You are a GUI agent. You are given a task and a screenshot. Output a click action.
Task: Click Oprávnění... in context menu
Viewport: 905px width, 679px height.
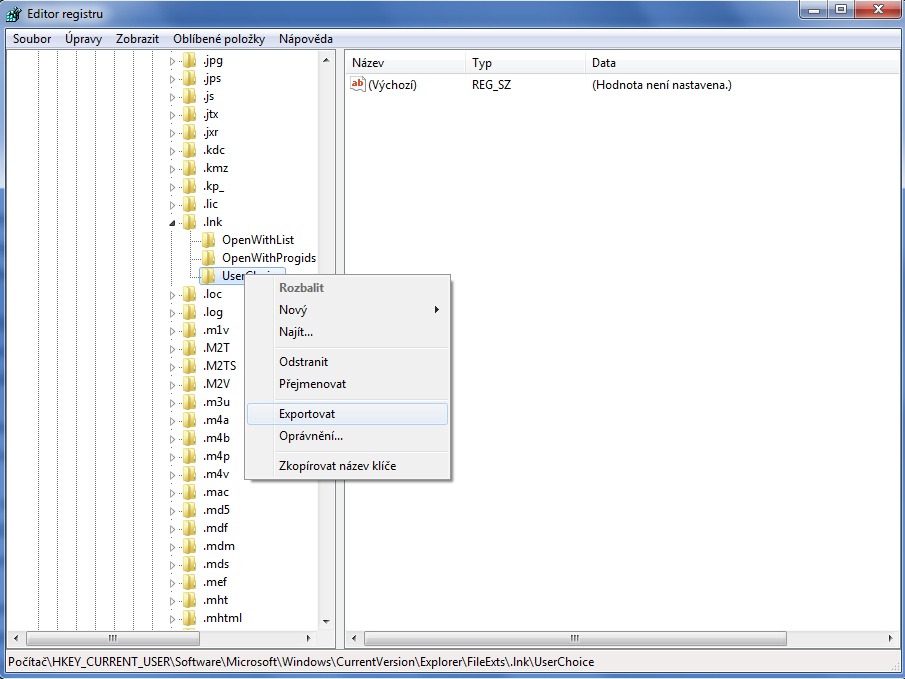(310, 436)
